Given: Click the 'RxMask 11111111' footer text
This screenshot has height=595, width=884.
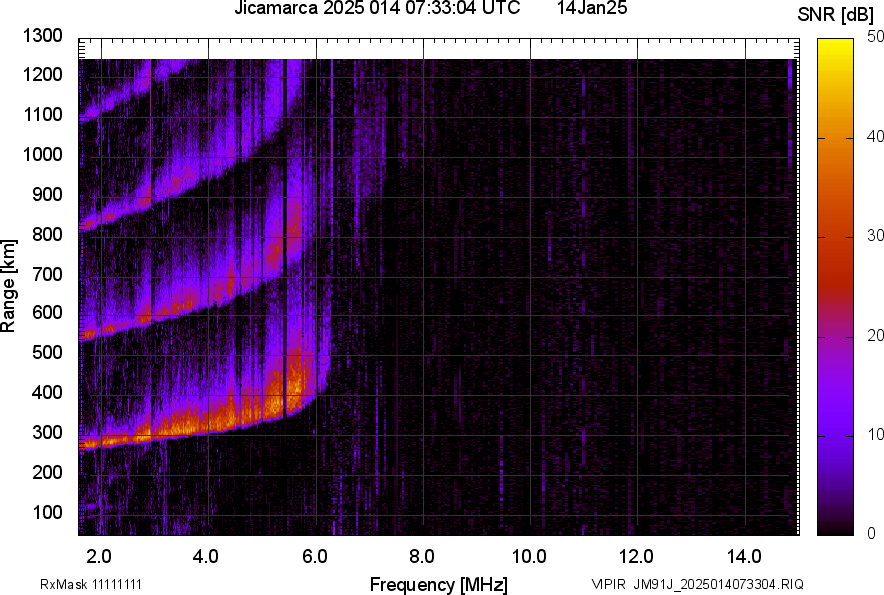Looking at the screenshot, I should click(91, 584).
